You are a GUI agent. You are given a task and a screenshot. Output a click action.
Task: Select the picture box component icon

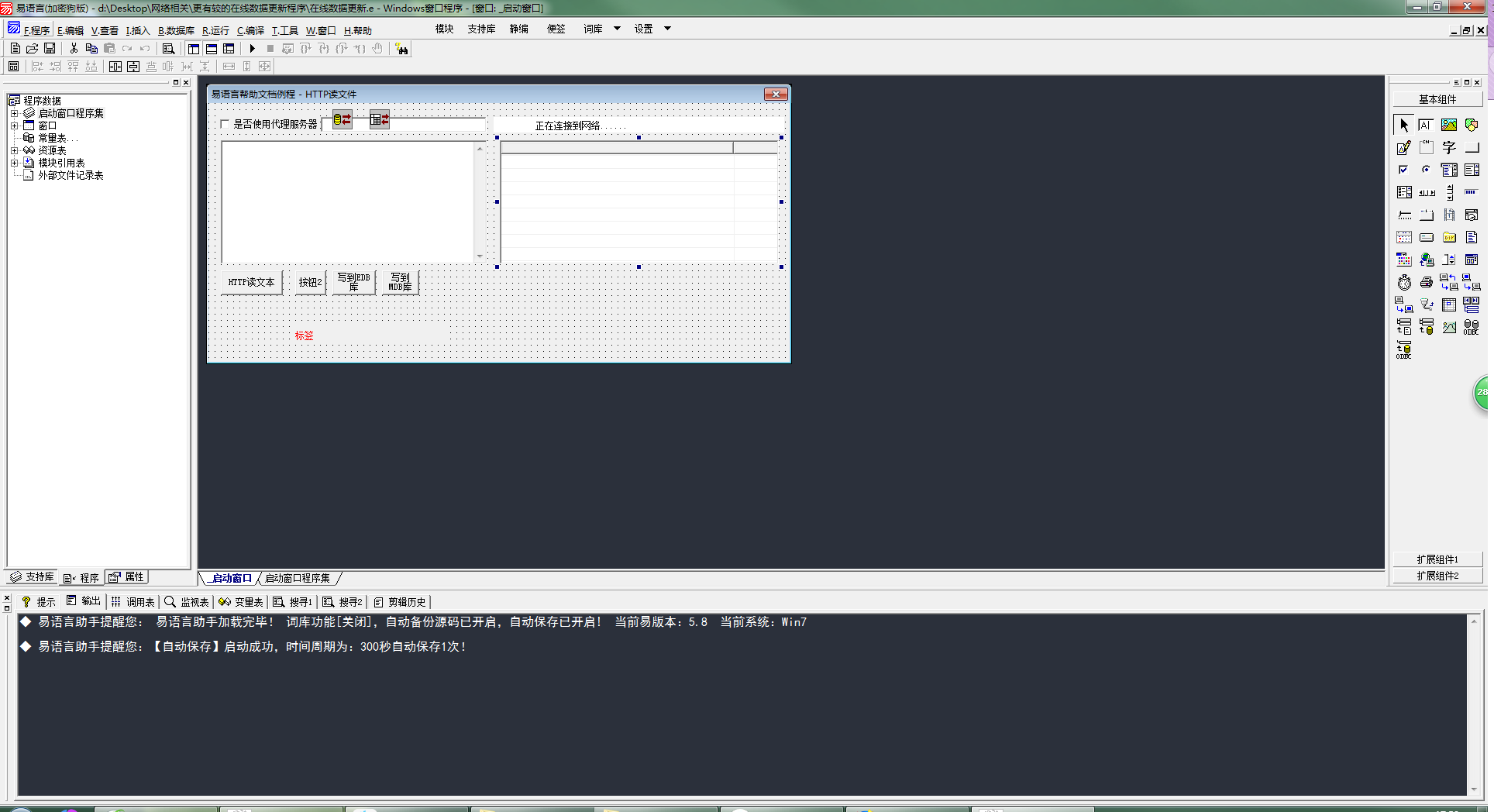pos(1448,125)
